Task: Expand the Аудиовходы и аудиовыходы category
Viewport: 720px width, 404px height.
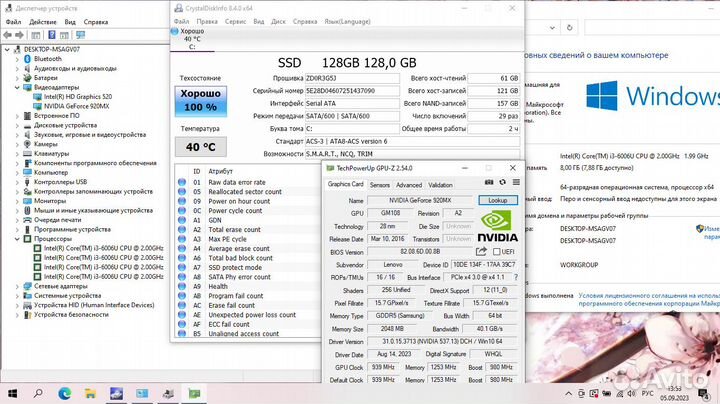Action: click(x=17, y=68)
